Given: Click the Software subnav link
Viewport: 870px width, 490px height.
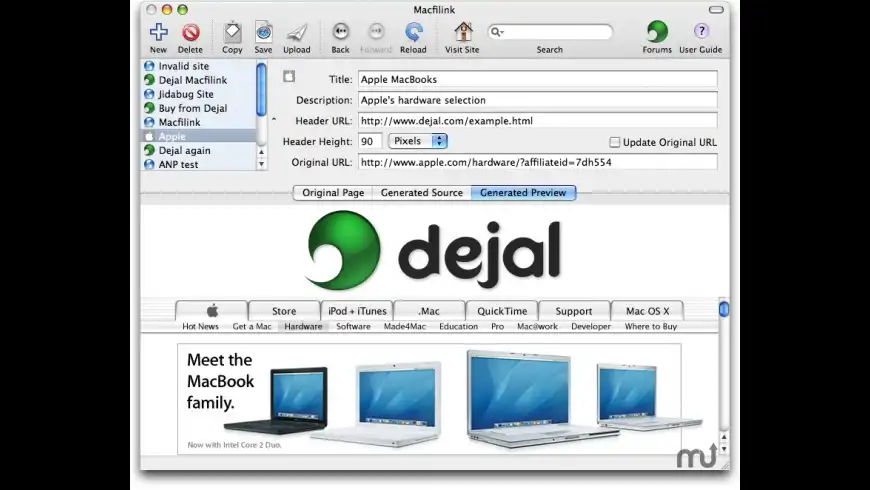Looking at the screenshot, I should pyautogui.click(x=353, y=326).
